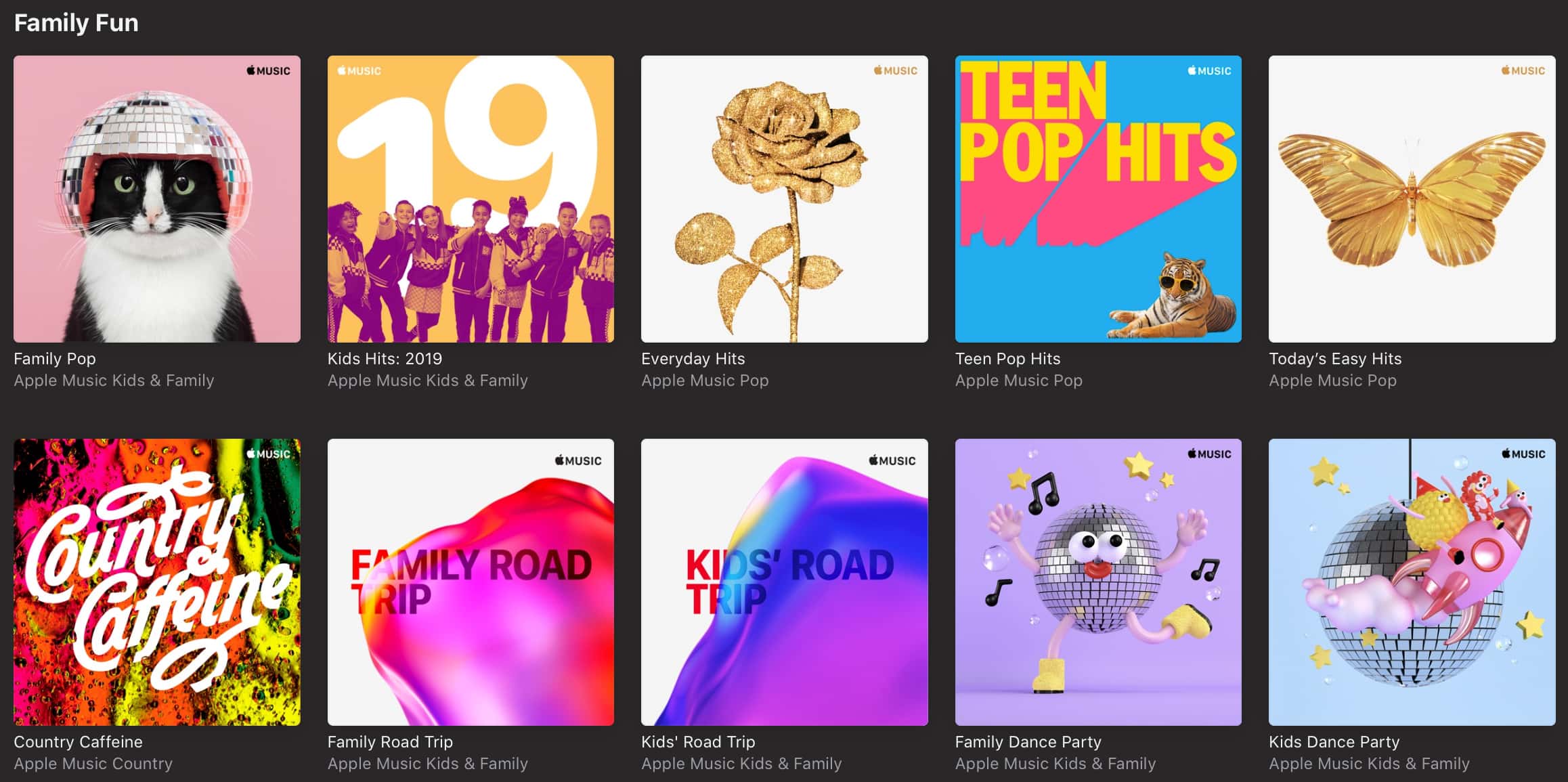Image resolution: width=1568 pixels, height=782 pixels.
Task: Open Apple Music Pop under Teen Pop Hits
Action: 1018,381
